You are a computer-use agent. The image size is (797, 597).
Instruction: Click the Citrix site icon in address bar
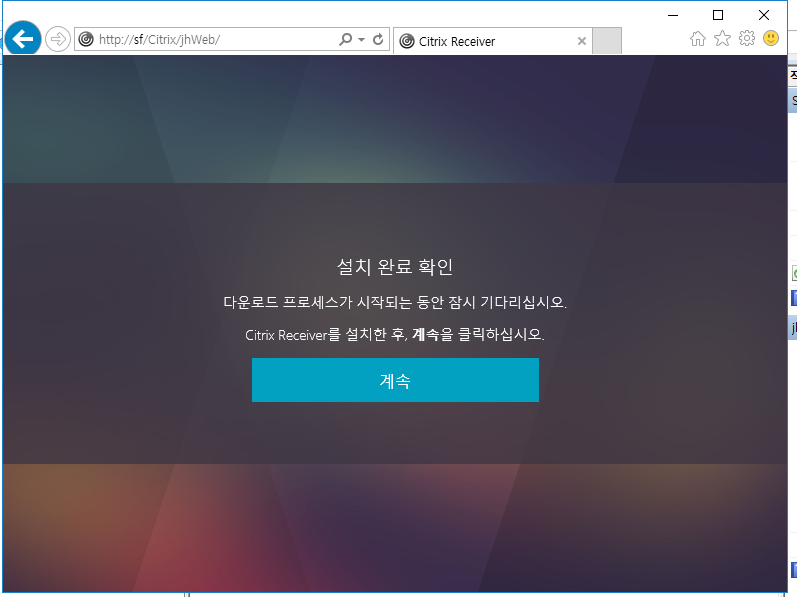[x=86, y=39]
